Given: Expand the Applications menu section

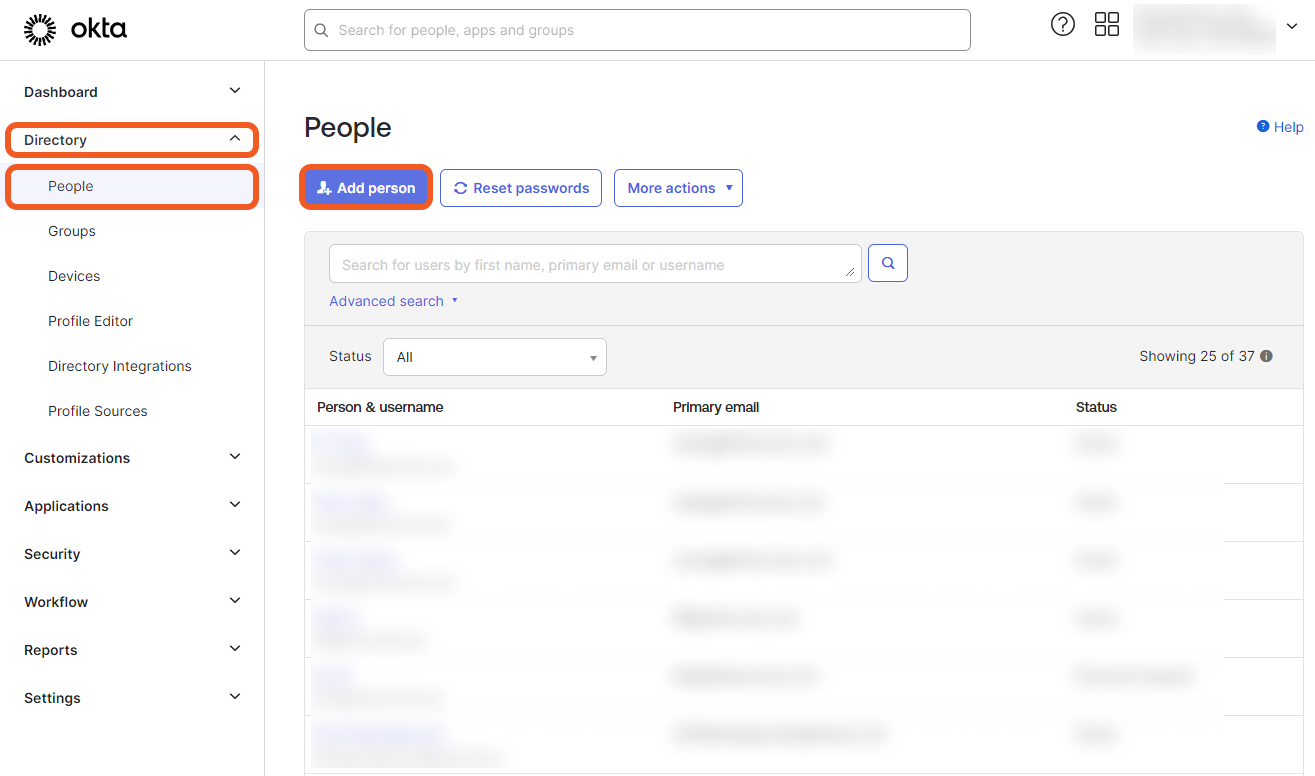Looking at the screenshot, I should 235,505.
